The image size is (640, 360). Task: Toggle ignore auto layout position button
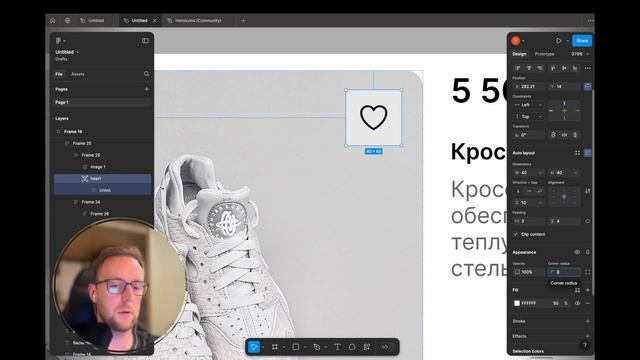tap(588, 86)
